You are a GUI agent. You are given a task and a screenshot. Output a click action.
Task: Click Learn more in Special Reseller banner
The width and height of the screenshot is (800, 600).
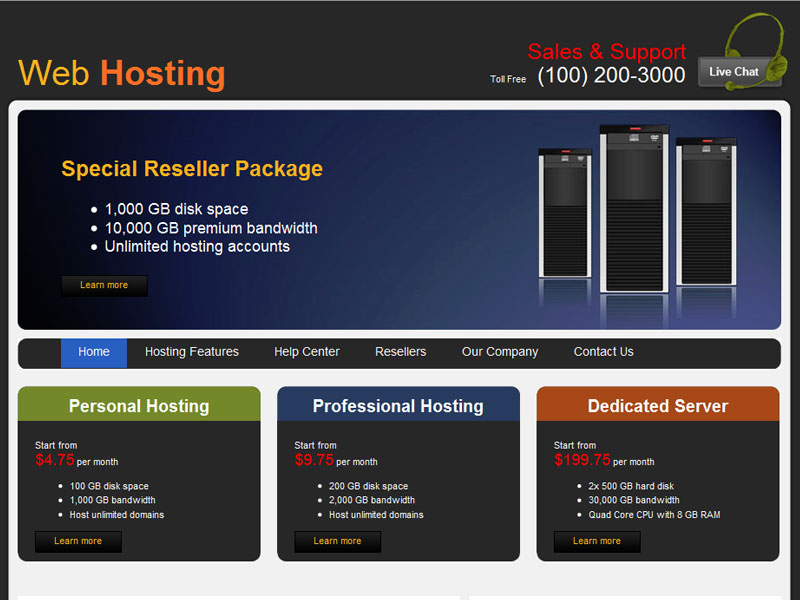click(104, 286)
